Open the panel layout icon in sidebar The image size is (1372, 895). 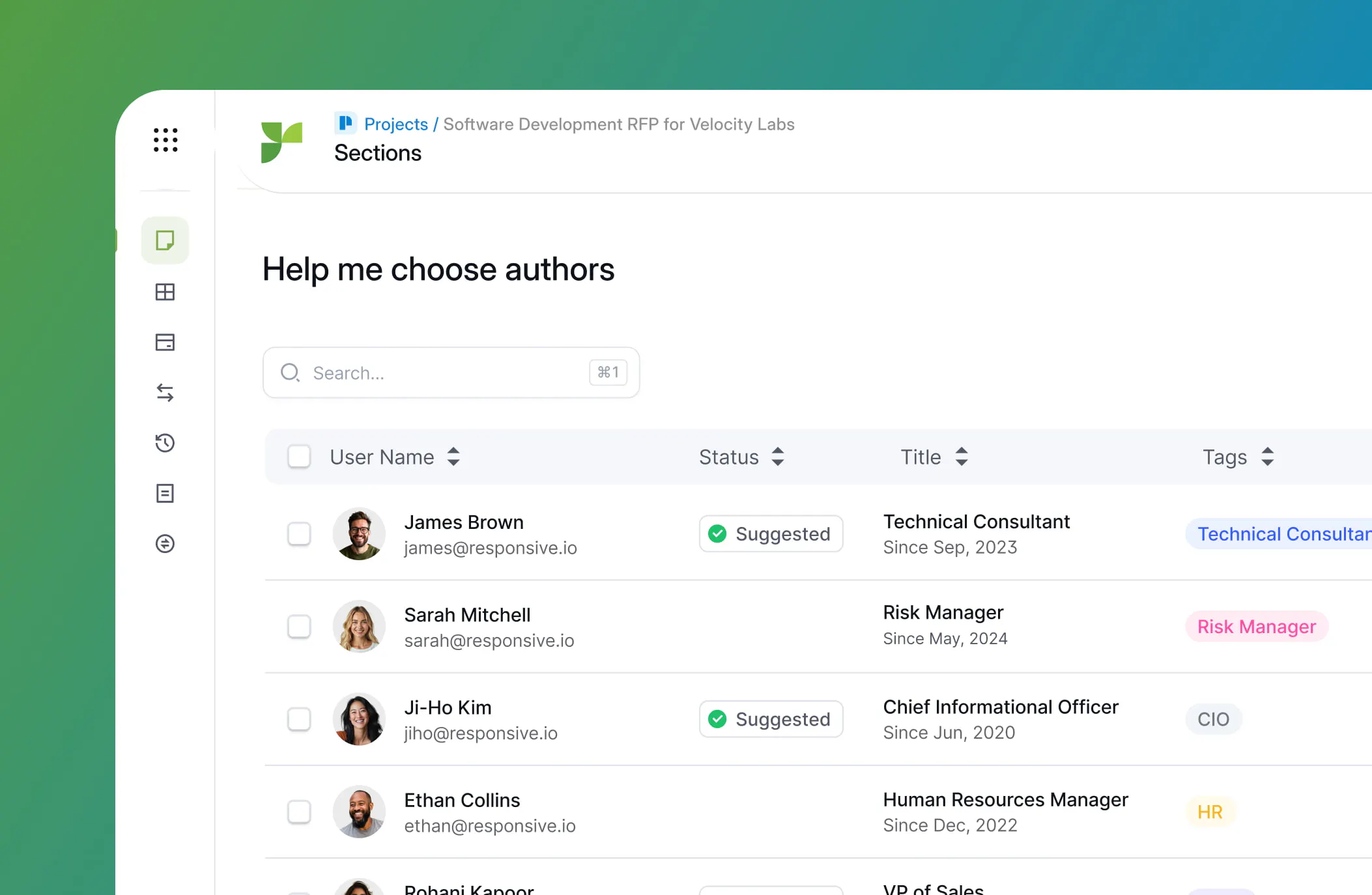click(x=165, y=342)
